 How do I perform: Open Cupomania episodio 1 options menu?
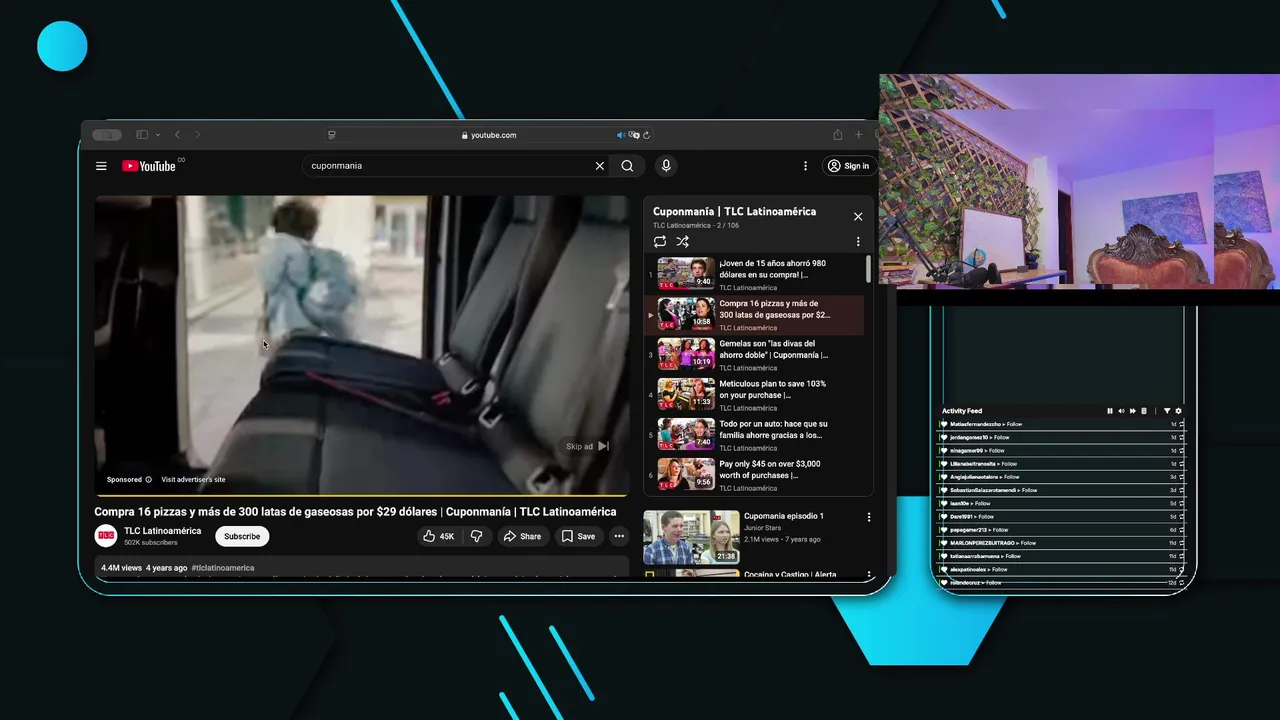[x=868, y=517]
